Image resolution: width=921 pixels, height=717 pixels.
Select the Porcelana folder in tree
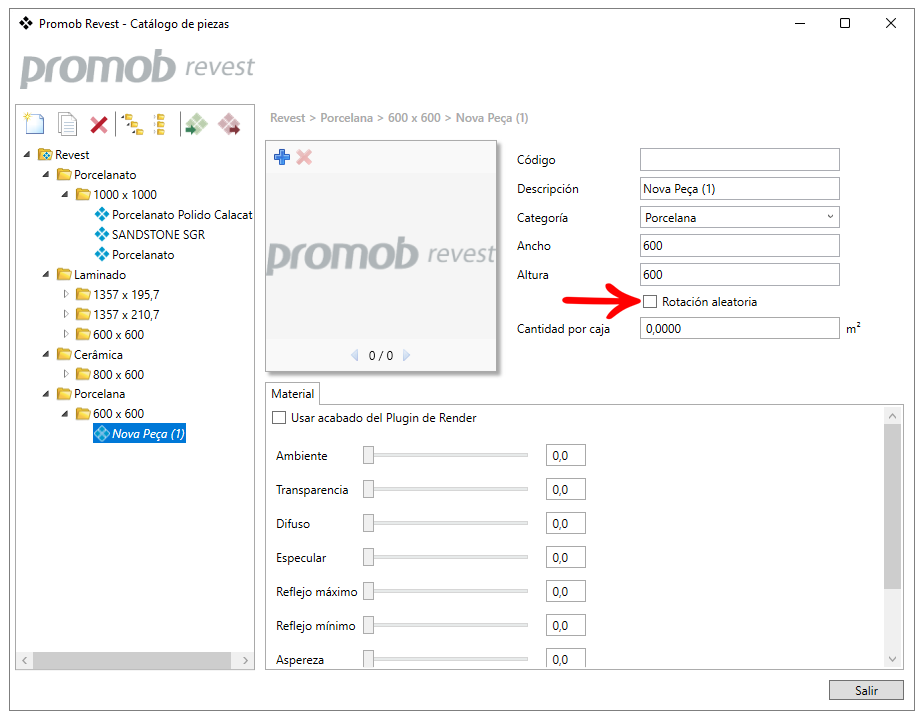point(90,393)
